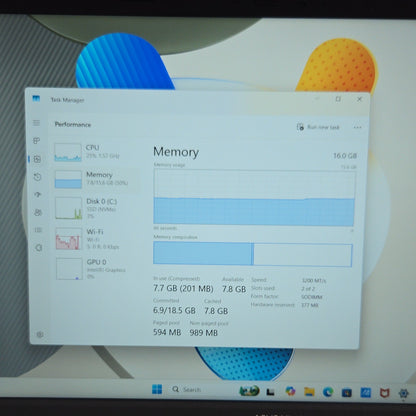The width and height of the screenshot is (416, 416).
Task: Click the Memory composition bar
Action: coord(253,254)
